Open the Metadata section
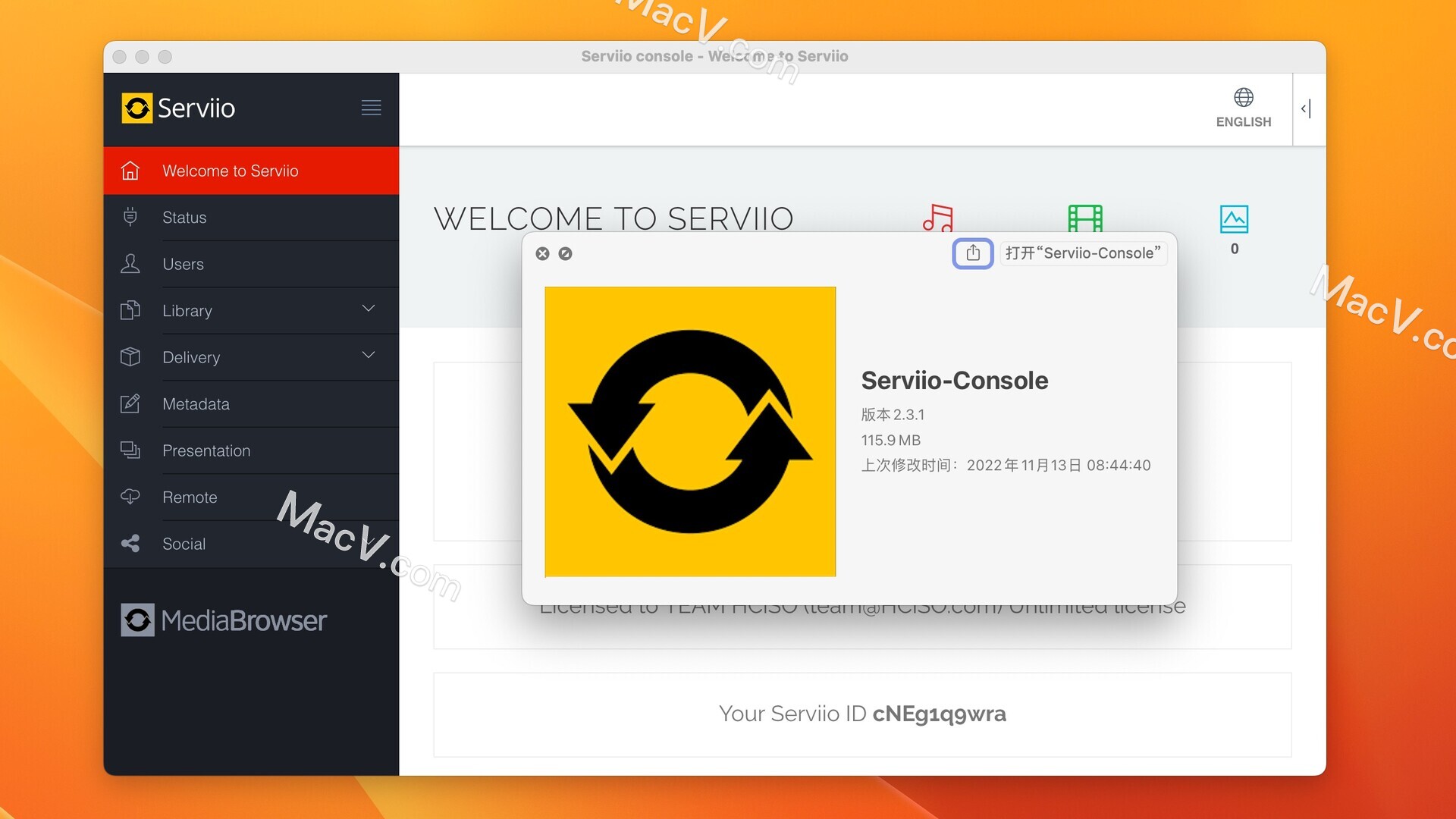 pyautogui.click(x=251, y=404)
